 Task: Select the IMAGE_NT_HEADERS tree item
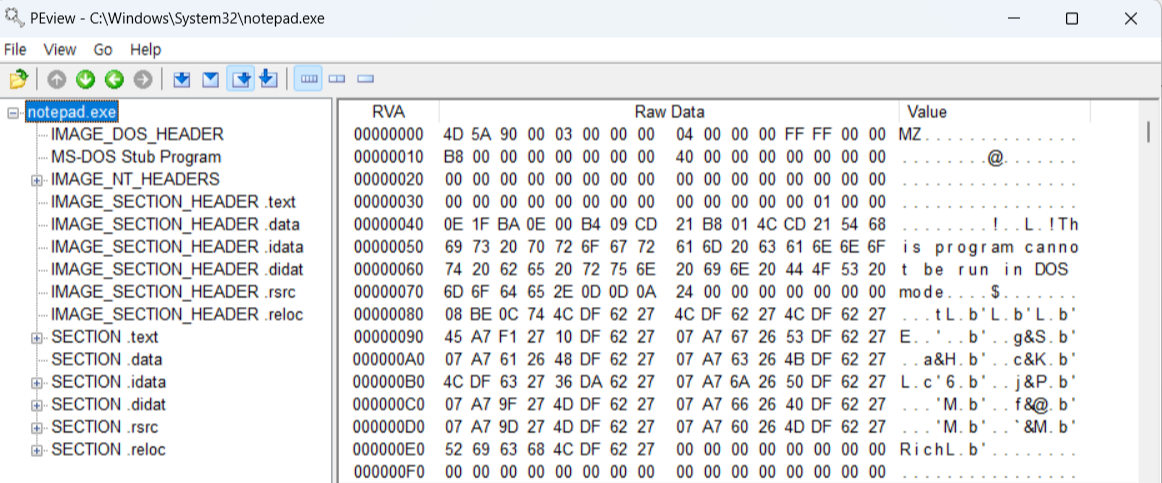click(135, 179)
